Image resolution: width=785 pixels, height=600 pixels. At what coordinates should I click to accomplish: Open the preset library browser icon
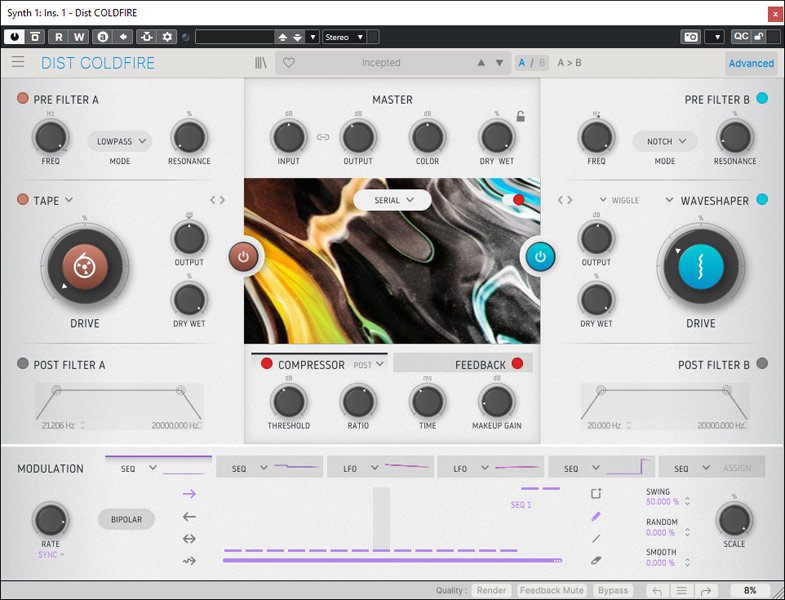(x=261, y=63)
